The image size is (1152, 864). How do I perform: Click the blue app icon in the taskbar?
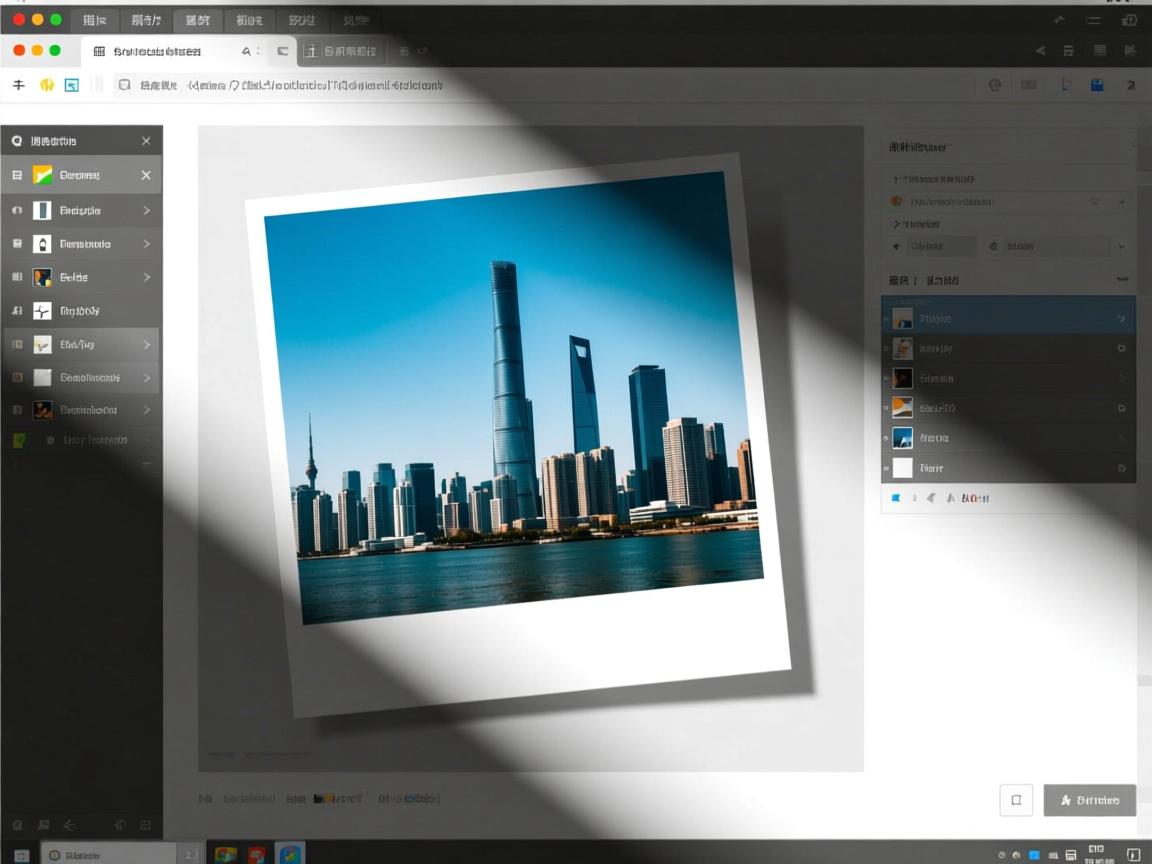[x=290, y=854]
